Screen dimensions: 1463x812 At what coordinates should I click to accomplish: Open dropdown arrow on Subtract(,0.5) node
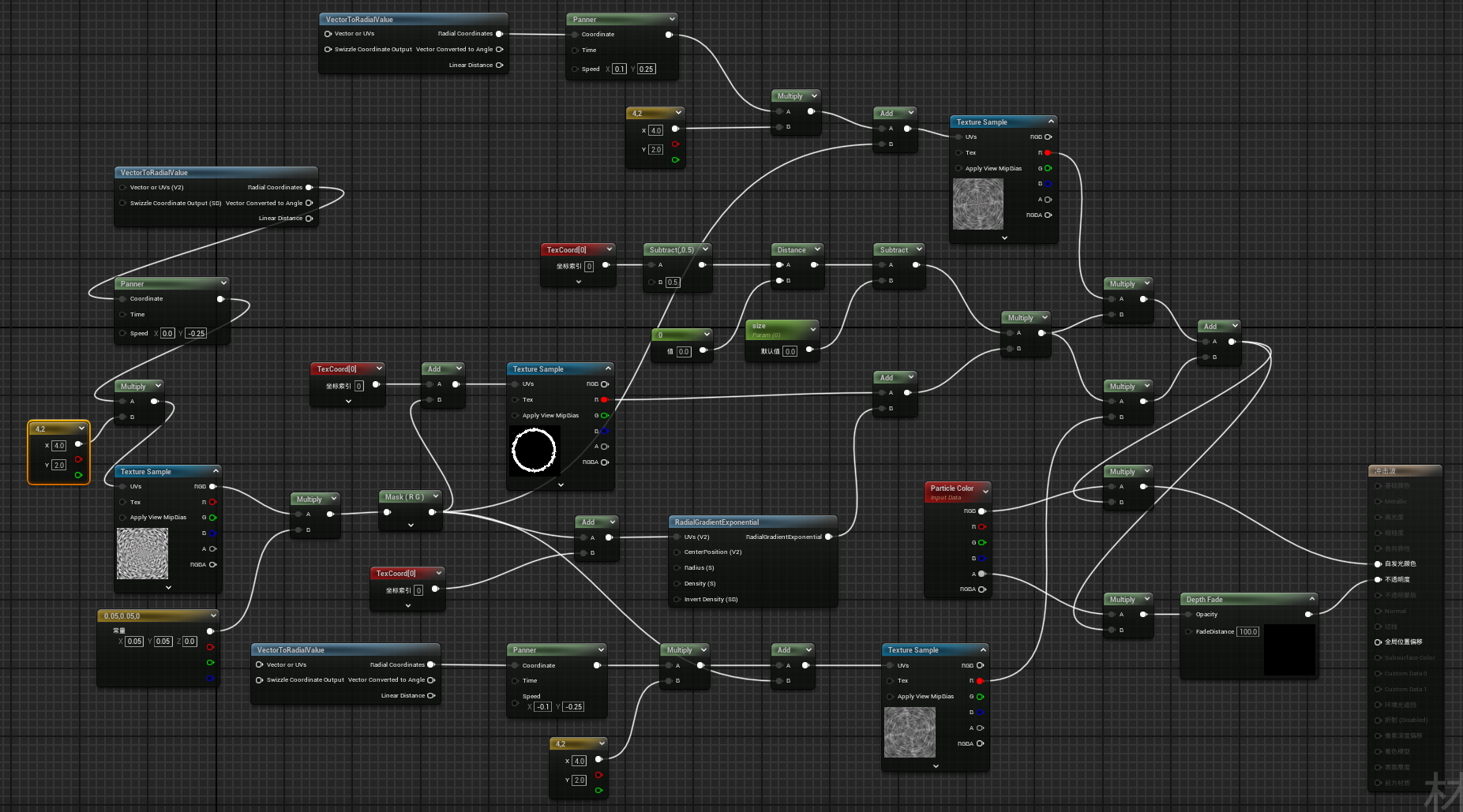705,249
